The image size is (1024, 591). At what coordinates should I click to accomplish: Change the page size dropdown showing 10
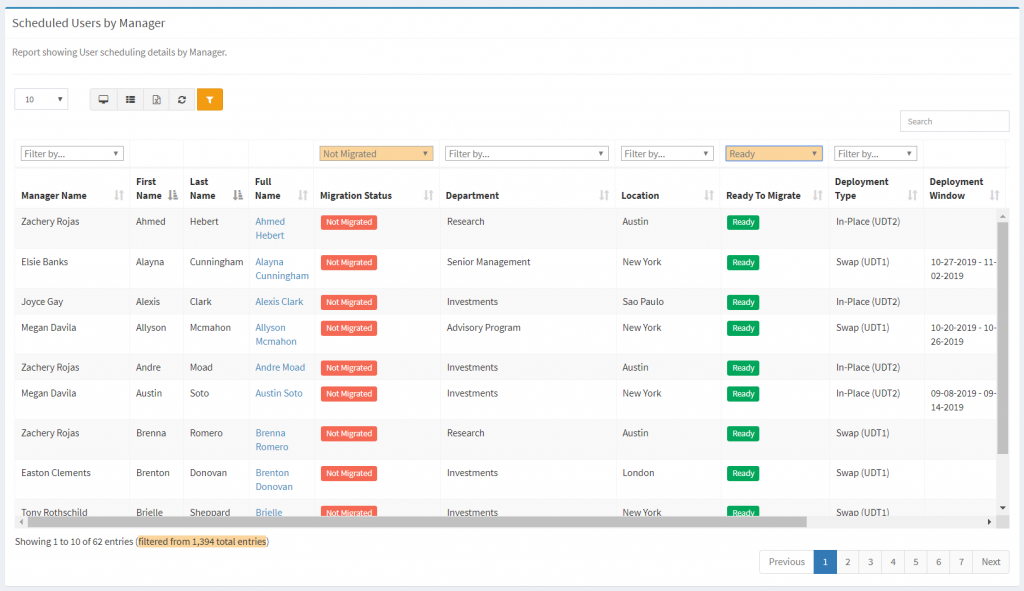coord(40,99)
